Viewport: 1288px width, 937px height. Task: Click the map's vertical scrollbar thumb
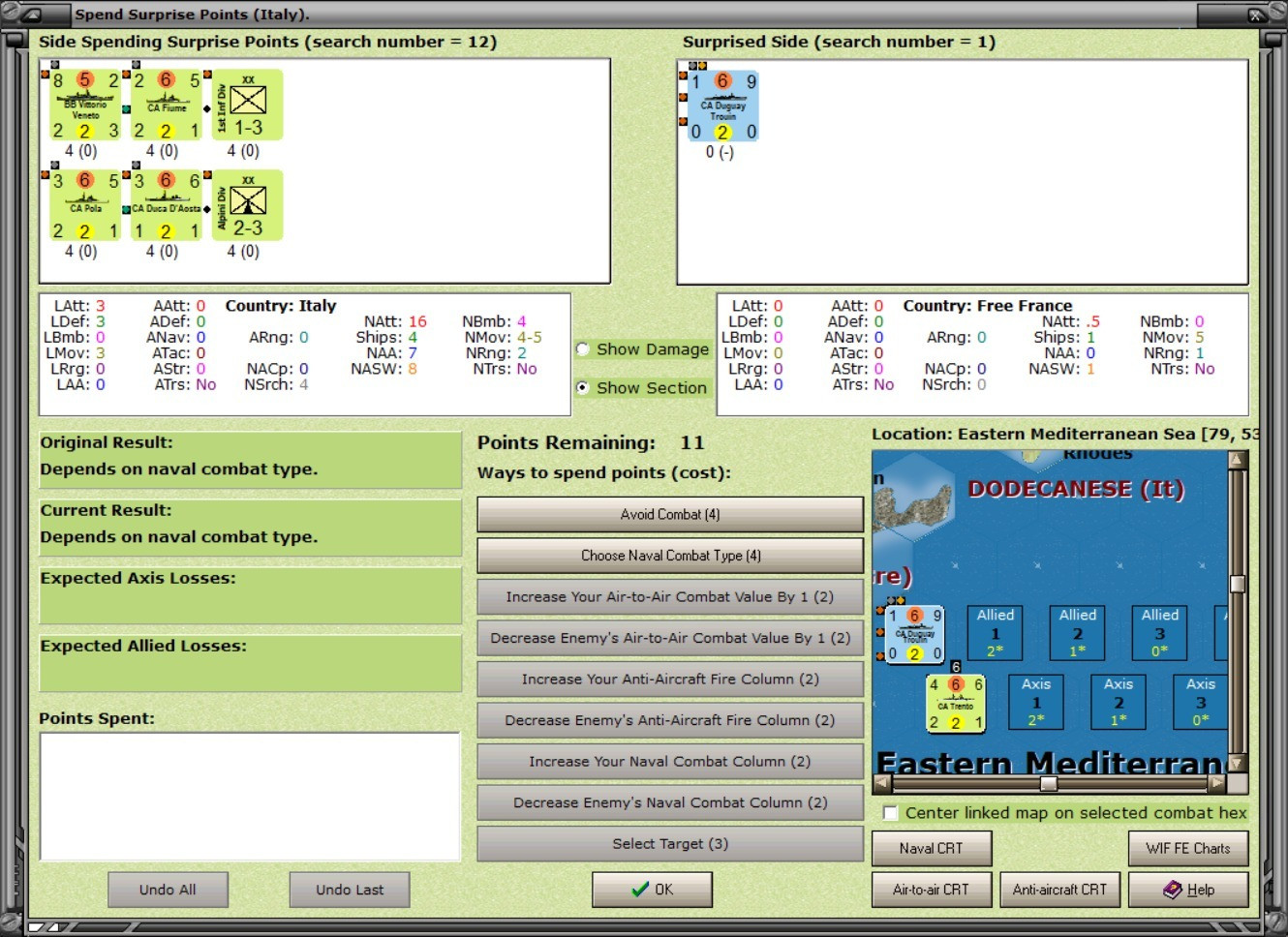point(1237,584)
